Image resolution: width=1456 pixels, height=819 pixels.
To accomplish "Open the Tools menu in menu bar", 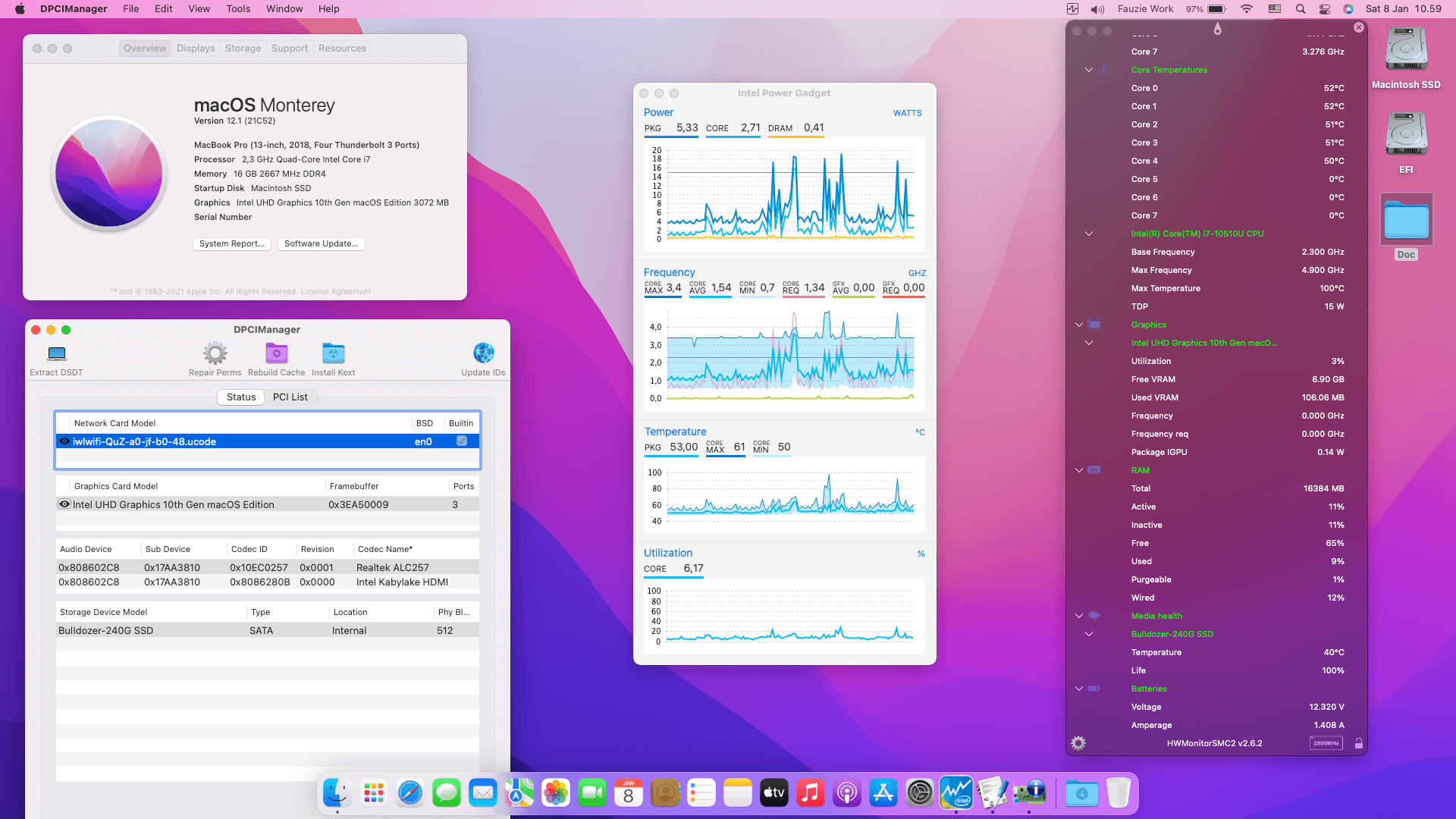I will click(238, 9).
